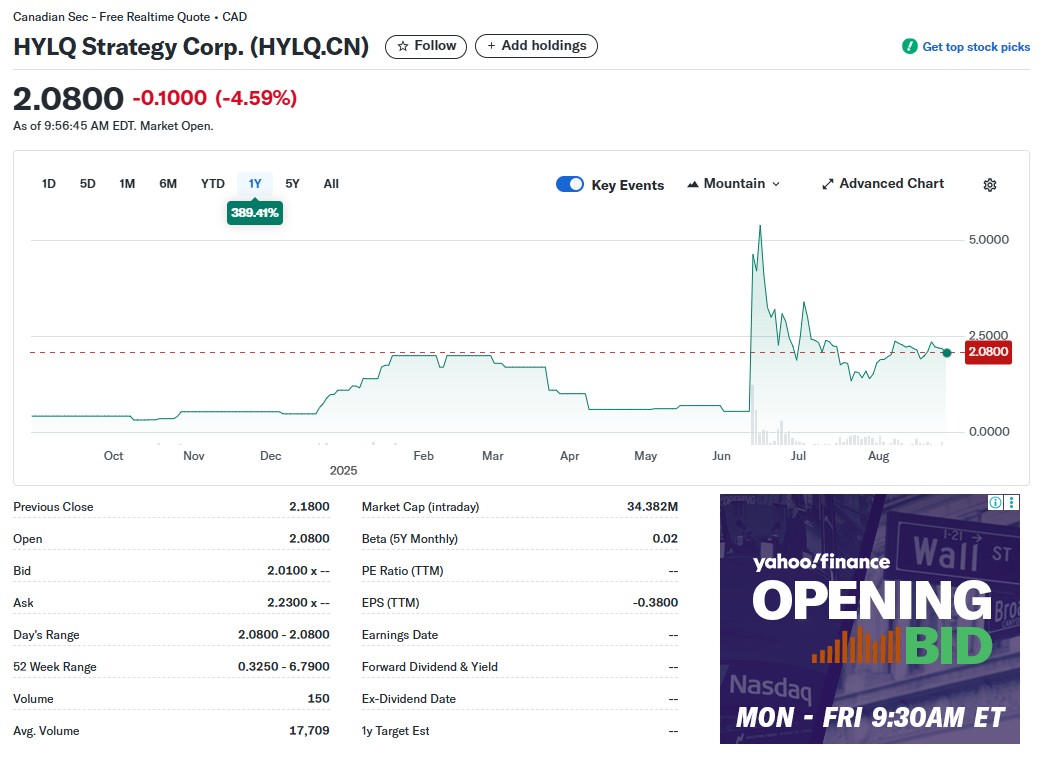Switch chart to 6M range

168,184
